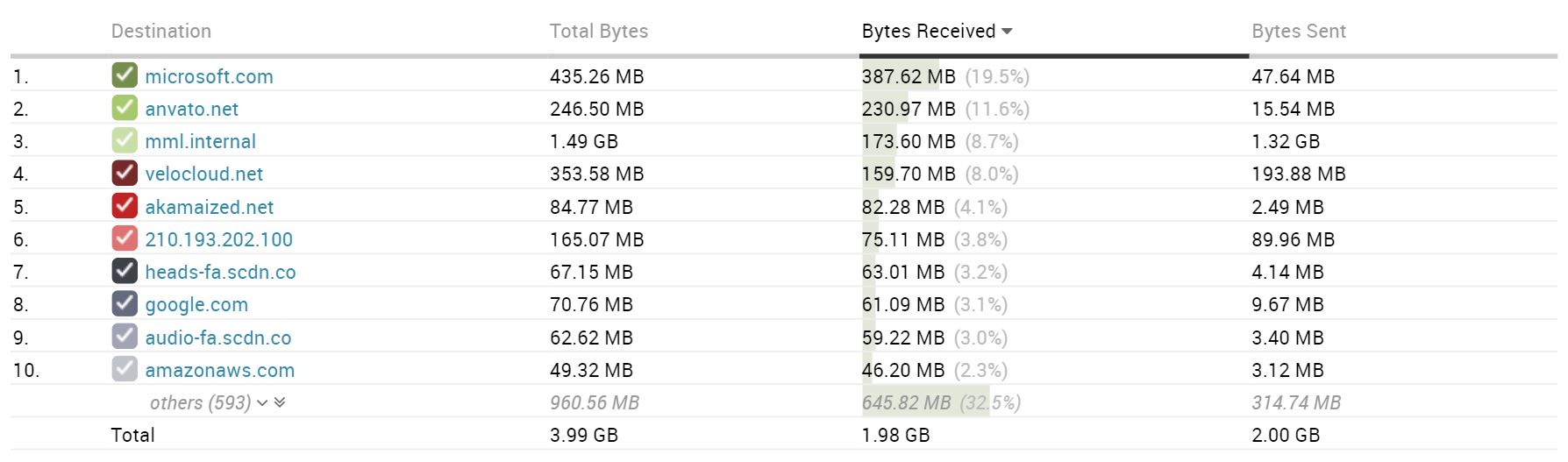Viewport: 1568px width, 462px height.
Task: Uncheck the microsoft.com checkbox
Action: click(x=125, y=75)
